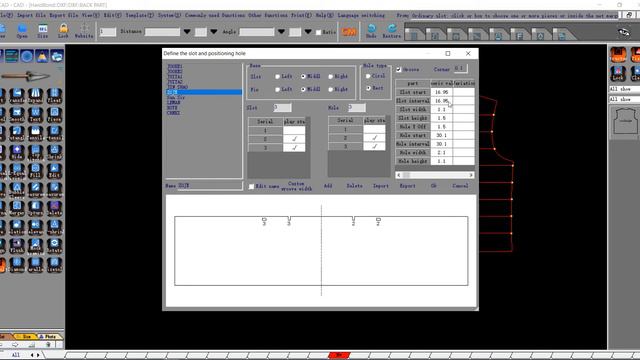Click the pattern piece thumbnail on right
This screenshot has width=640, height=360.
click(625, 121)
